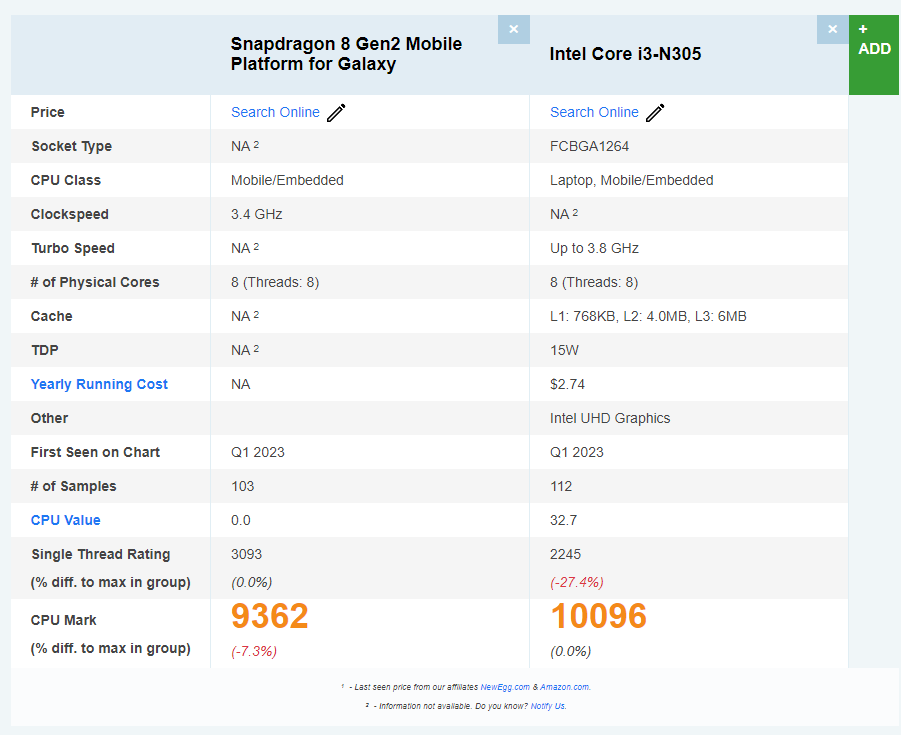Click the 0.0 CPU value for Snapdragon
Screen dimensions: 901x735
[x=241, y=520]
